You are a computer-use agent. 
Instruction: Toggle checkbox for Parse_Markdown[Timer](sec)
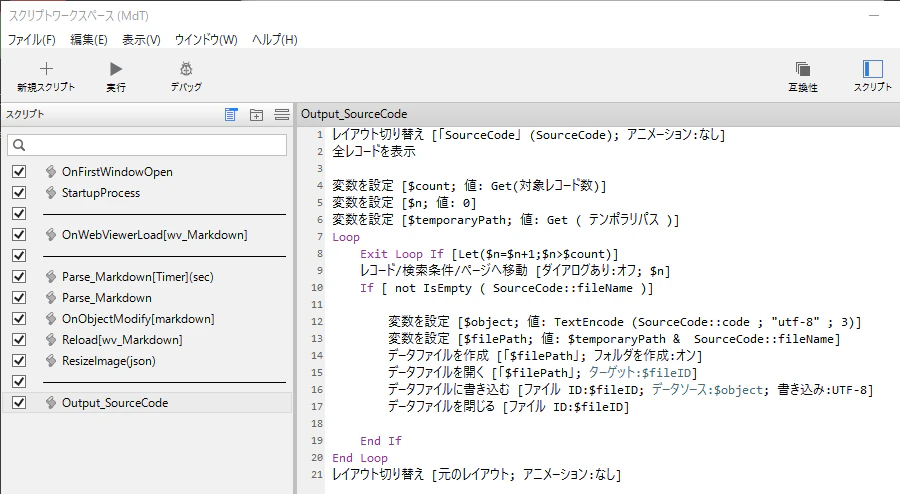(x=19, y=277)
